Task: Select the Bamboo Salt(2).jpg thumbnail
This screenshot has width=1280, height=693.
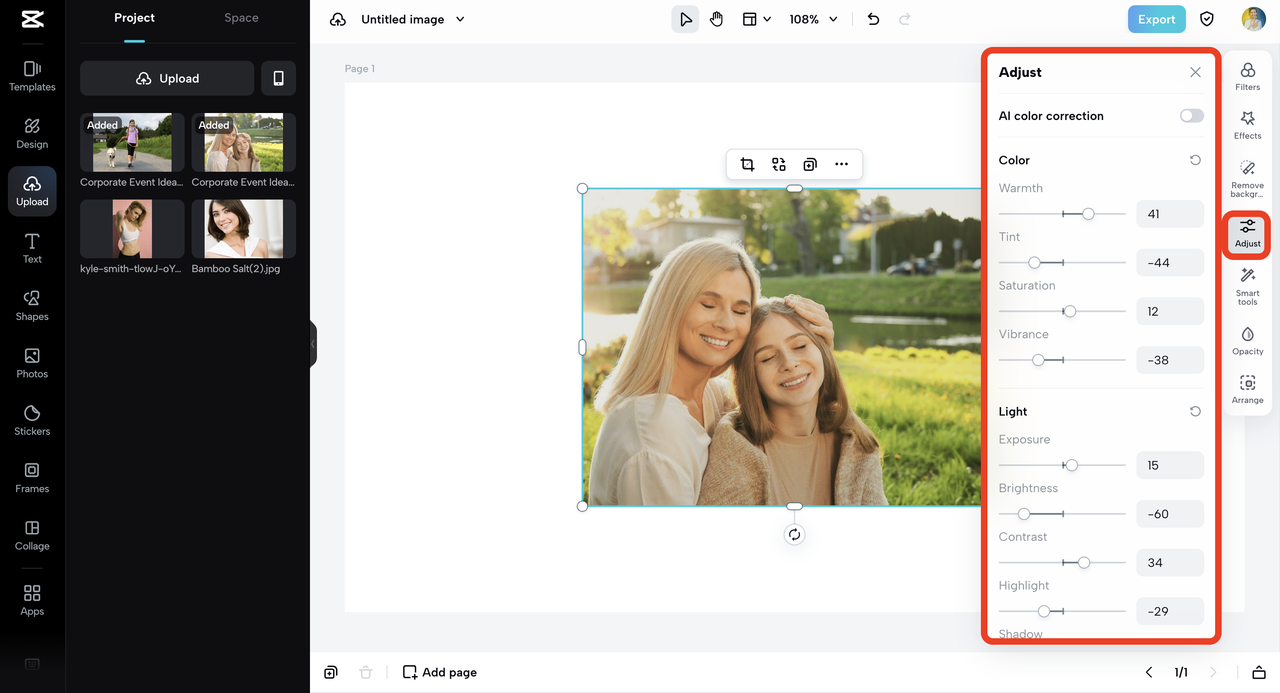Action: point(244,229)
